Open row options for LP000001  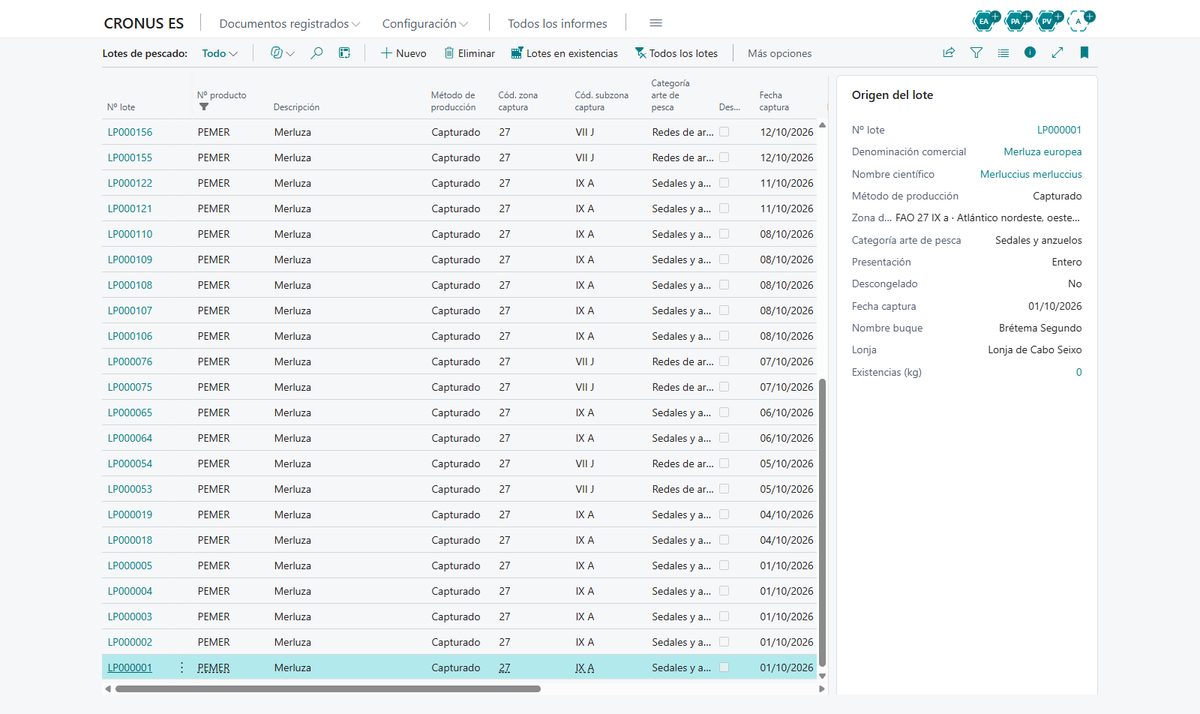pos(181,668)
